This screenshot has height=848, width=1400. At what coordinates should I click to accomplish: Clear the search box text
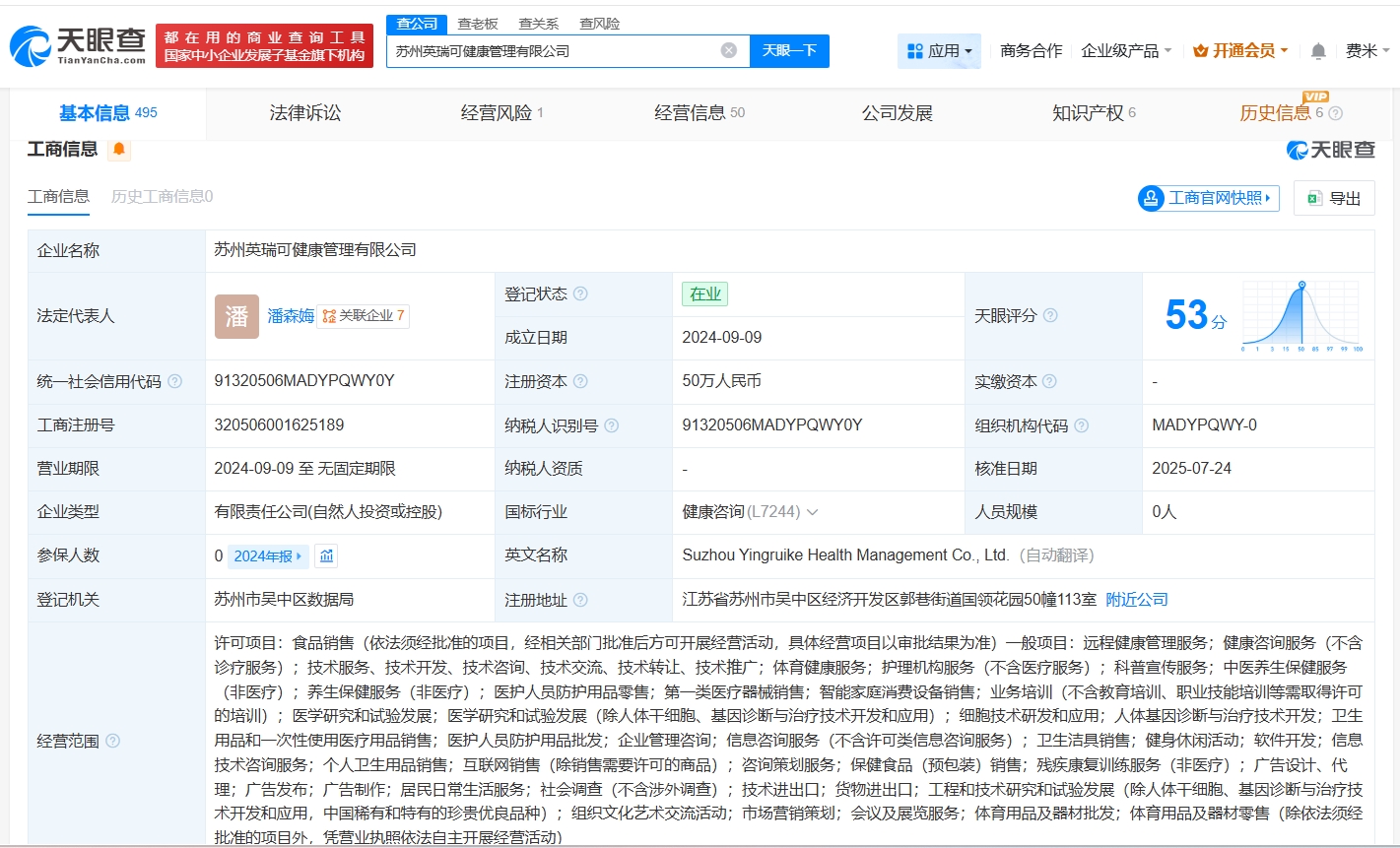[728, 50]
